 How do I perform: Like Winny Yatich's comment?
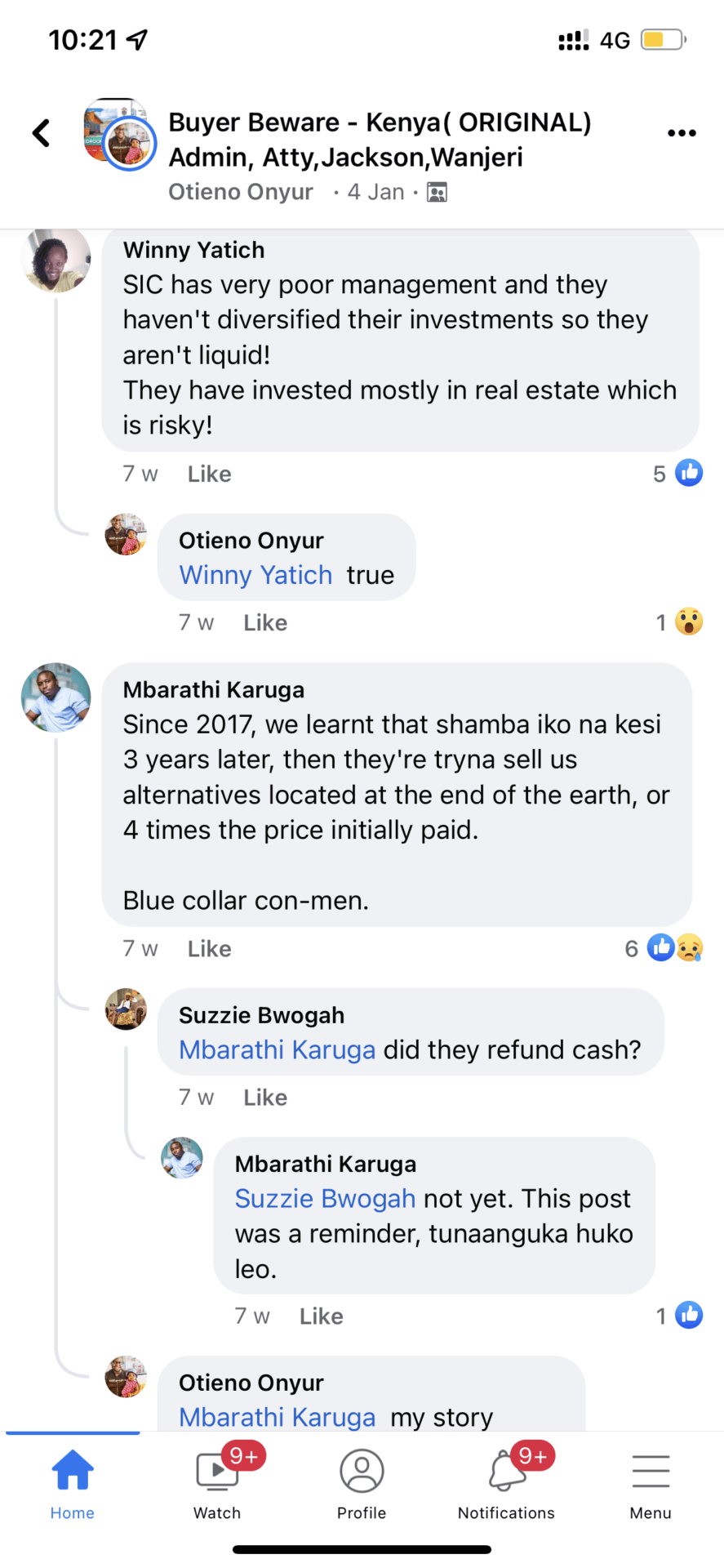pos(209,474)
